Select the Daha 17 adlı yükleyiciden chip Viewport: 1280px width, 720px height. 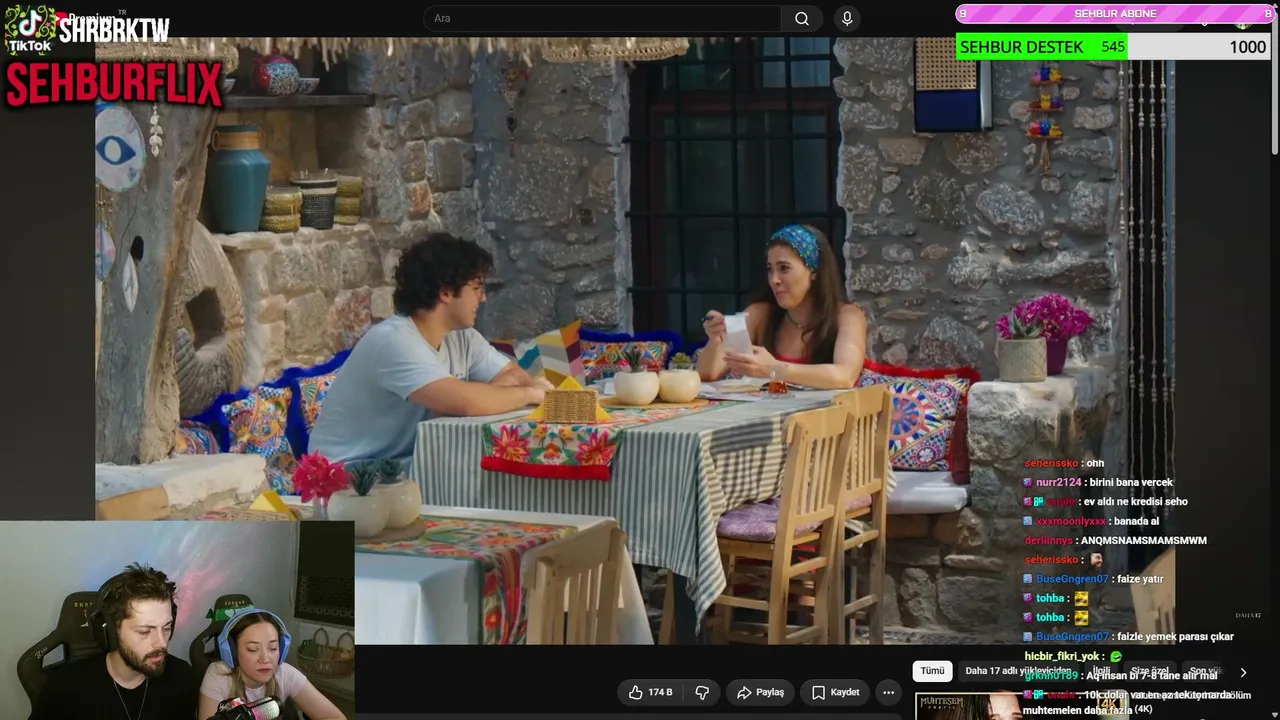[x=1018, y=671]
